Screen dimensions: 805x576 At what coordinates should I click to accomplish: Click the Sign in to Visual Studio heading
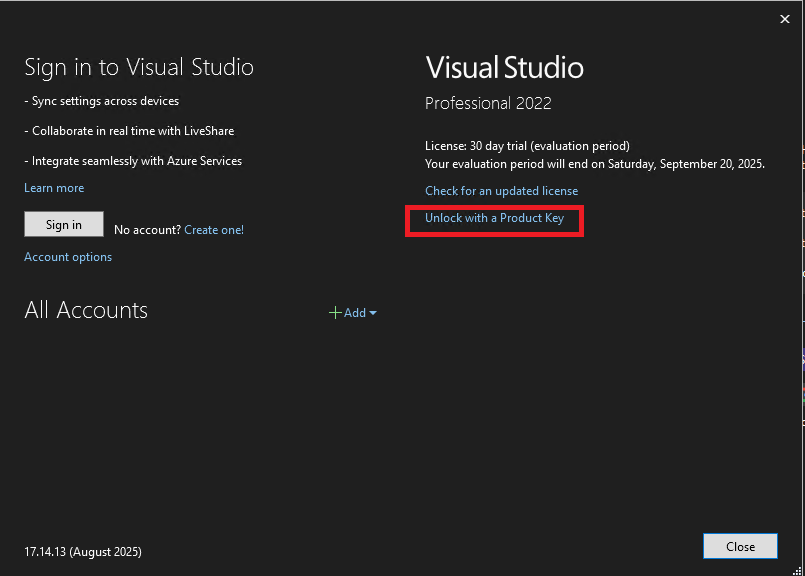[139, 67]
